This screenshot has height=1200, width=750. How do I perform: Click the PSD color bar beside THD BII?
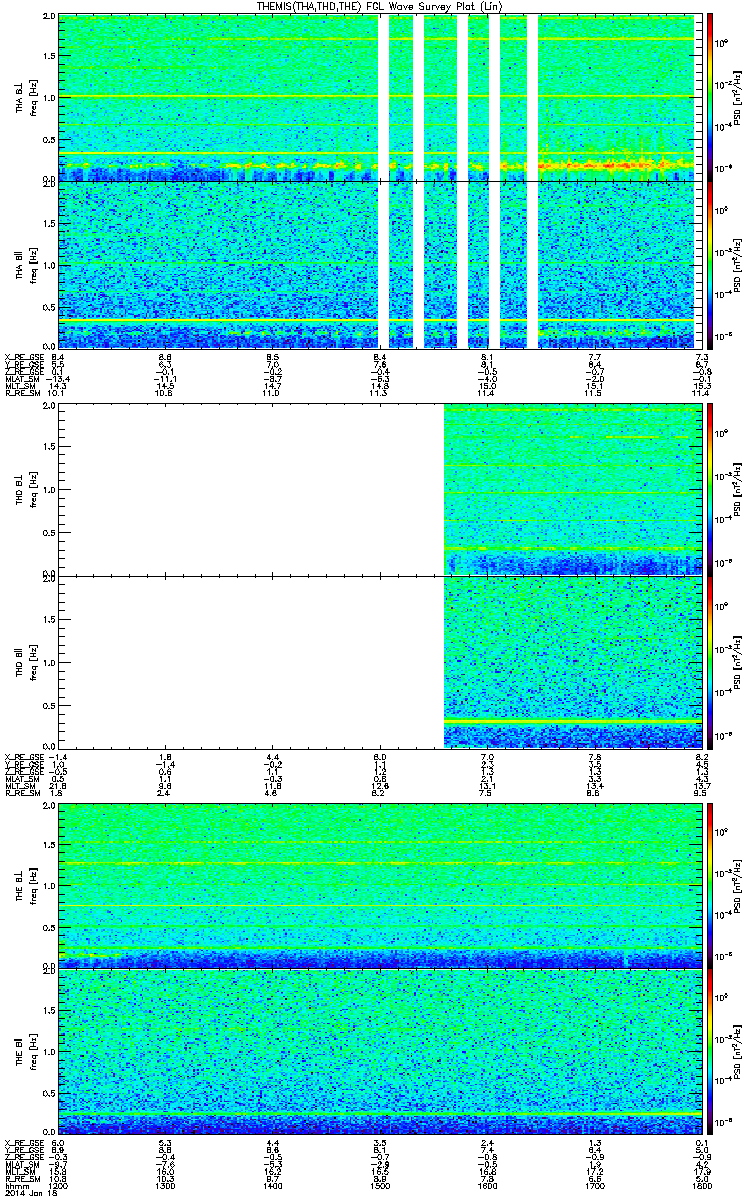711,661
